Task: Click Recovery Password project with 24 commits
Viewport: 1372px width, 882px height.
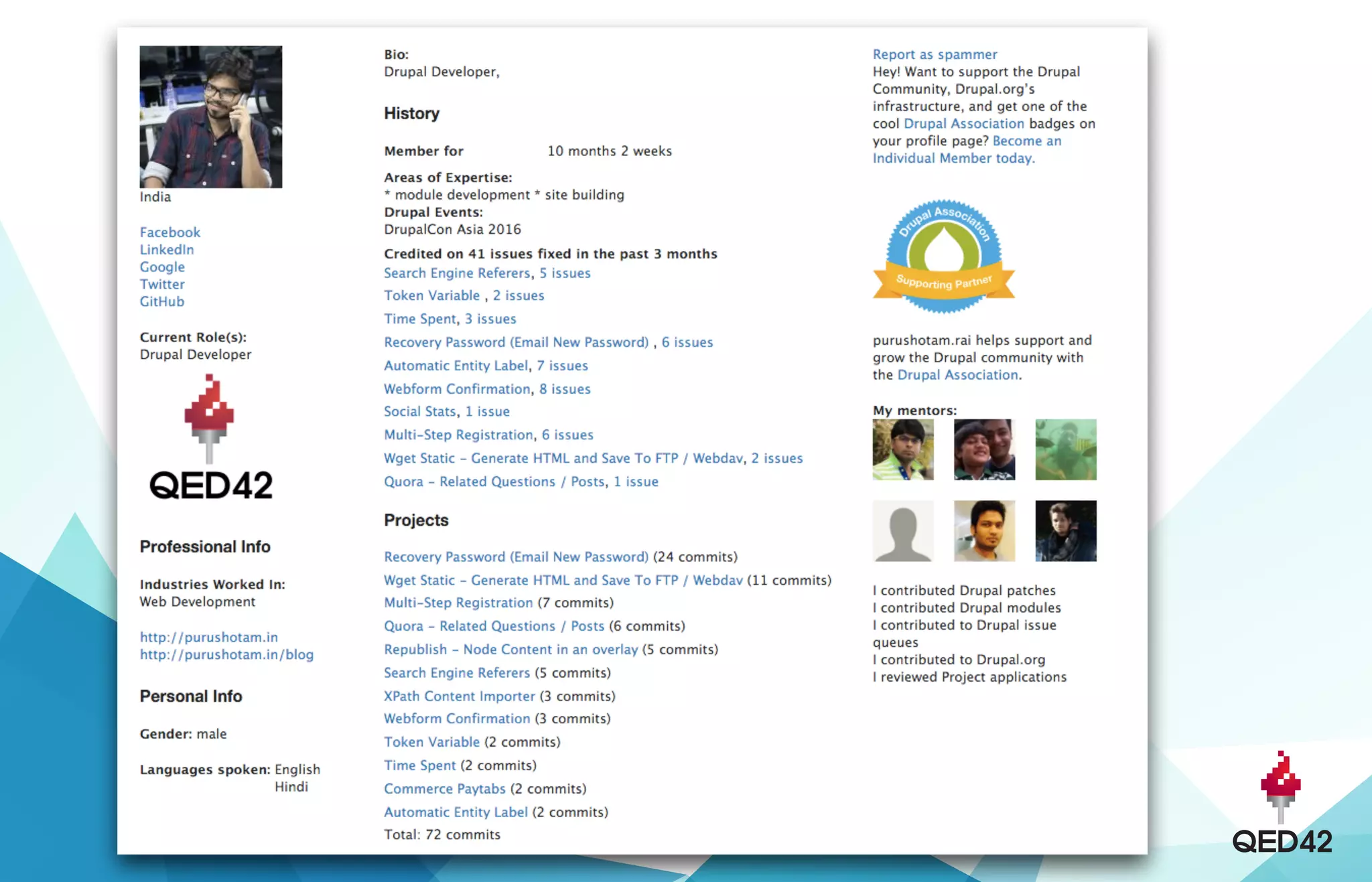Action: (515, 557)
